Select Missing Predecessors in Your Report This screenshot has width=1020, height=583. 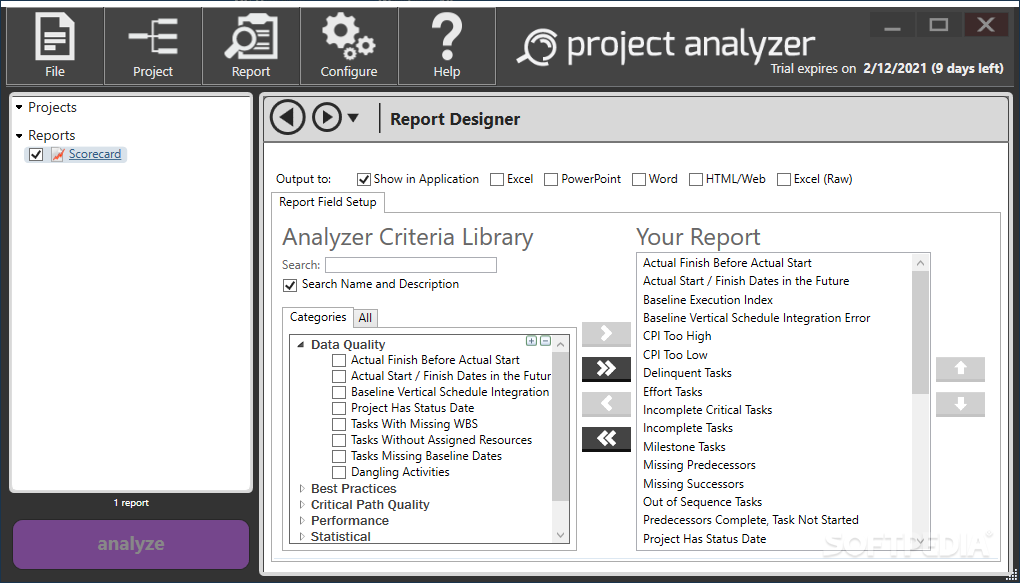pos(699,465)
